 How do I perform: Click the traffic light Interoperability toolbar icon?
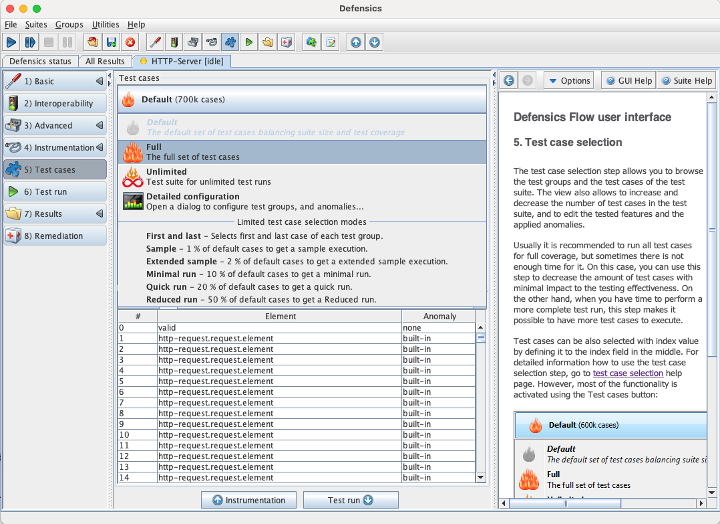[172, 42]
